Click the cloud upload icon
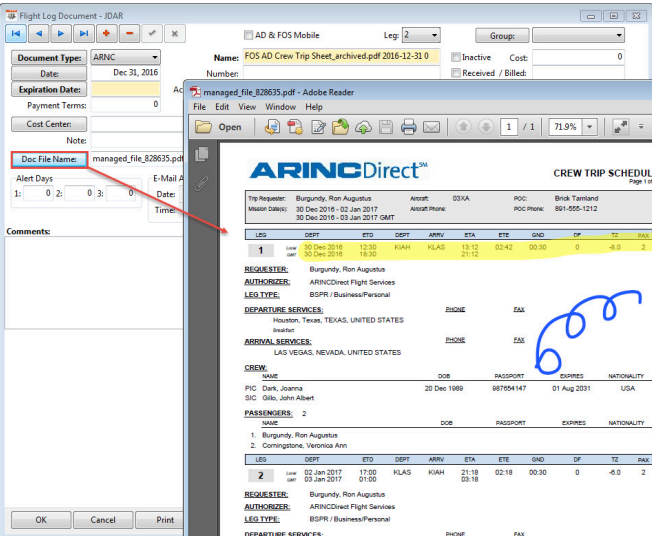652x536 pixels. pos(363,127)
